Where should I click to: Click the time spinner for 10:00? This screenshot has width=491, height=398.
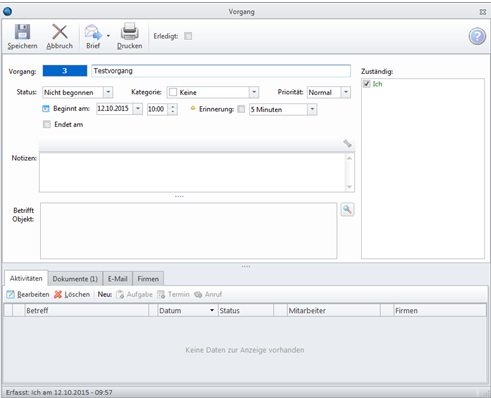coord(172,109)
